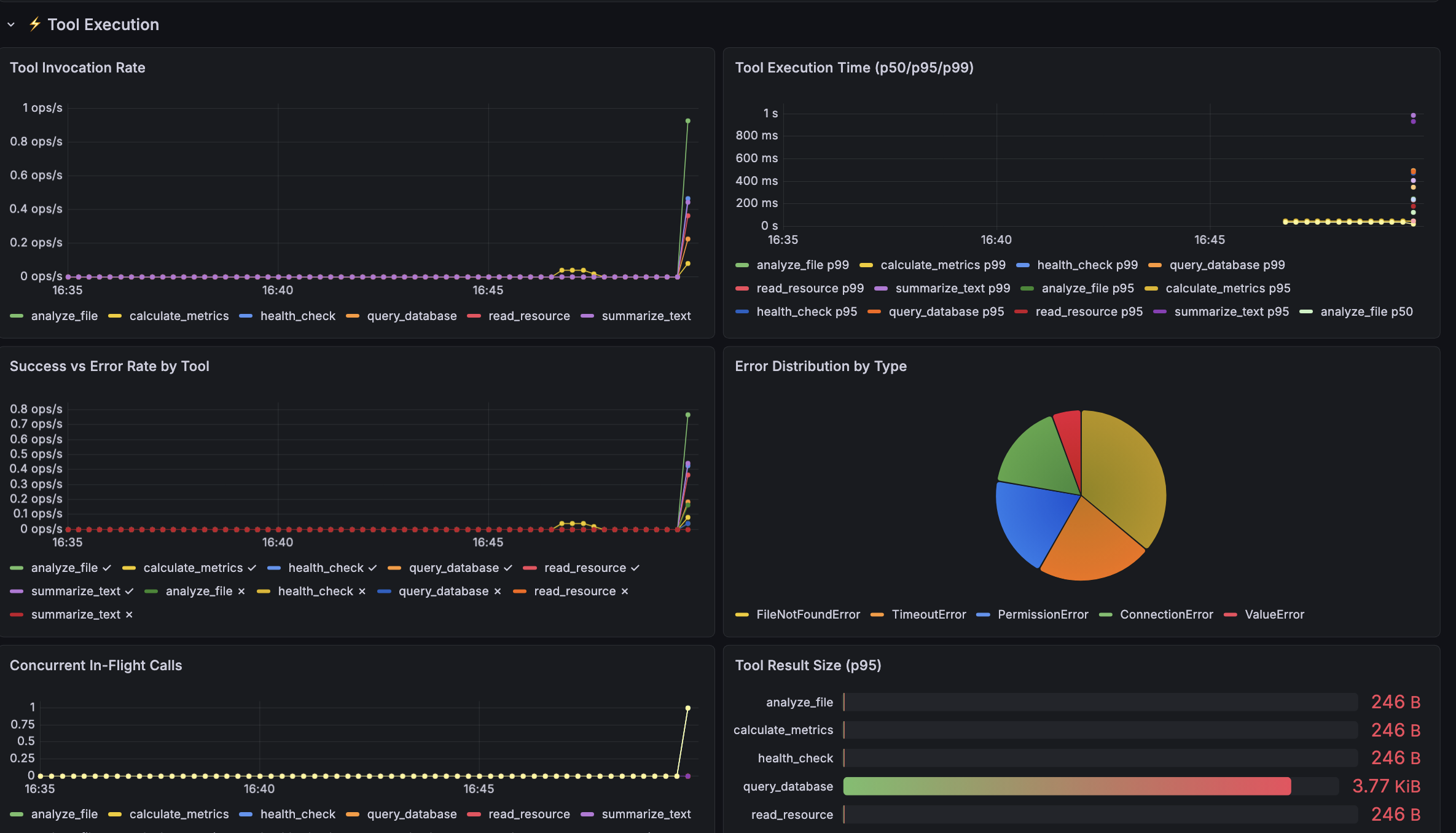Open the Tool Invocation Rate panel title

coord(77,68)
